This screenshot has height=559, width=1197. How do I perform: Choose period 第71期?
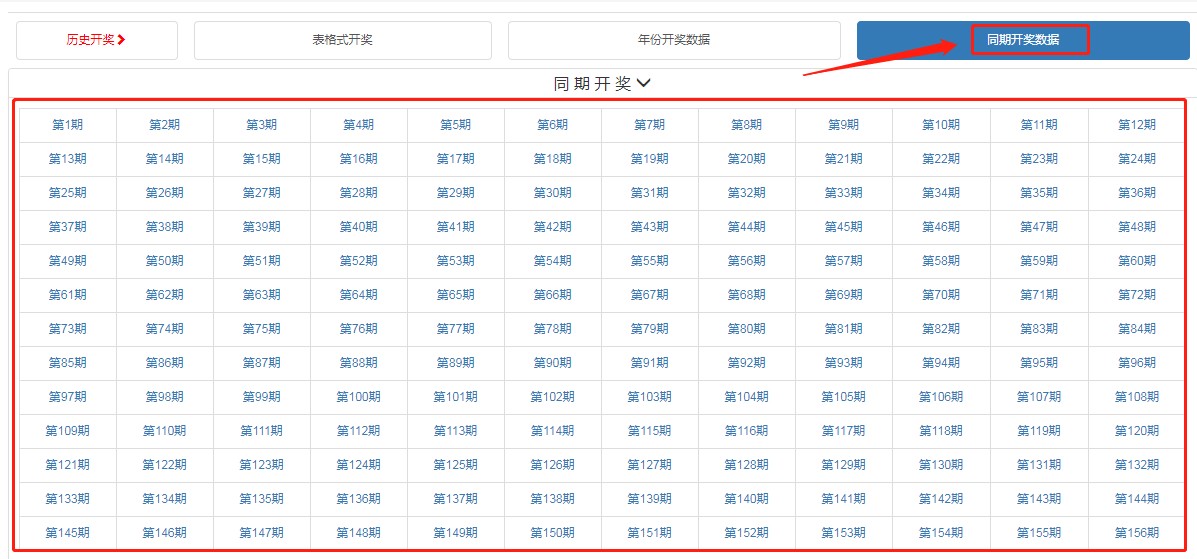[1040, 295]
